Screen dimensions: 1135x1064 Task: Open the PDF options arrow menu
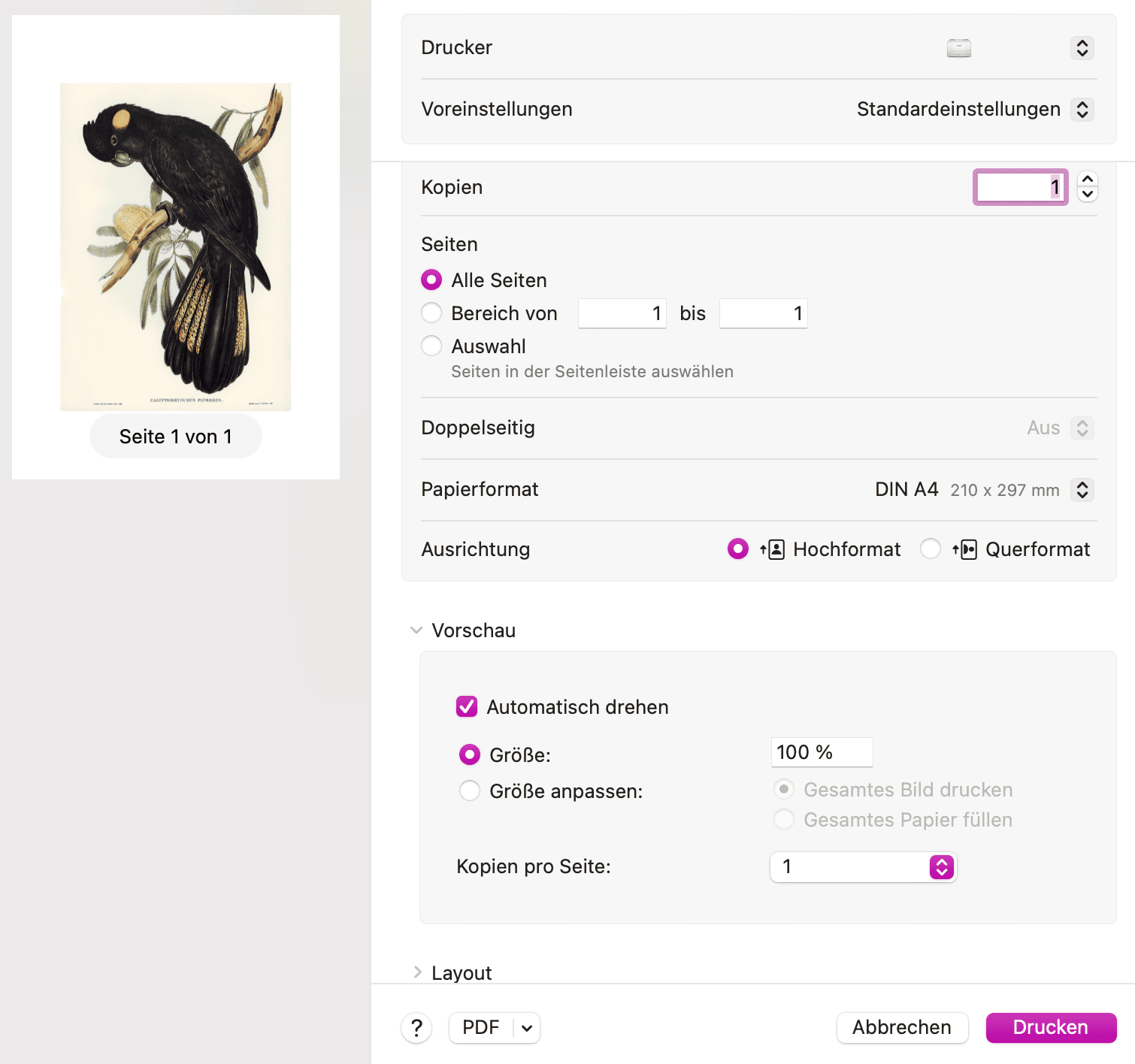[x=527, y=1027]
